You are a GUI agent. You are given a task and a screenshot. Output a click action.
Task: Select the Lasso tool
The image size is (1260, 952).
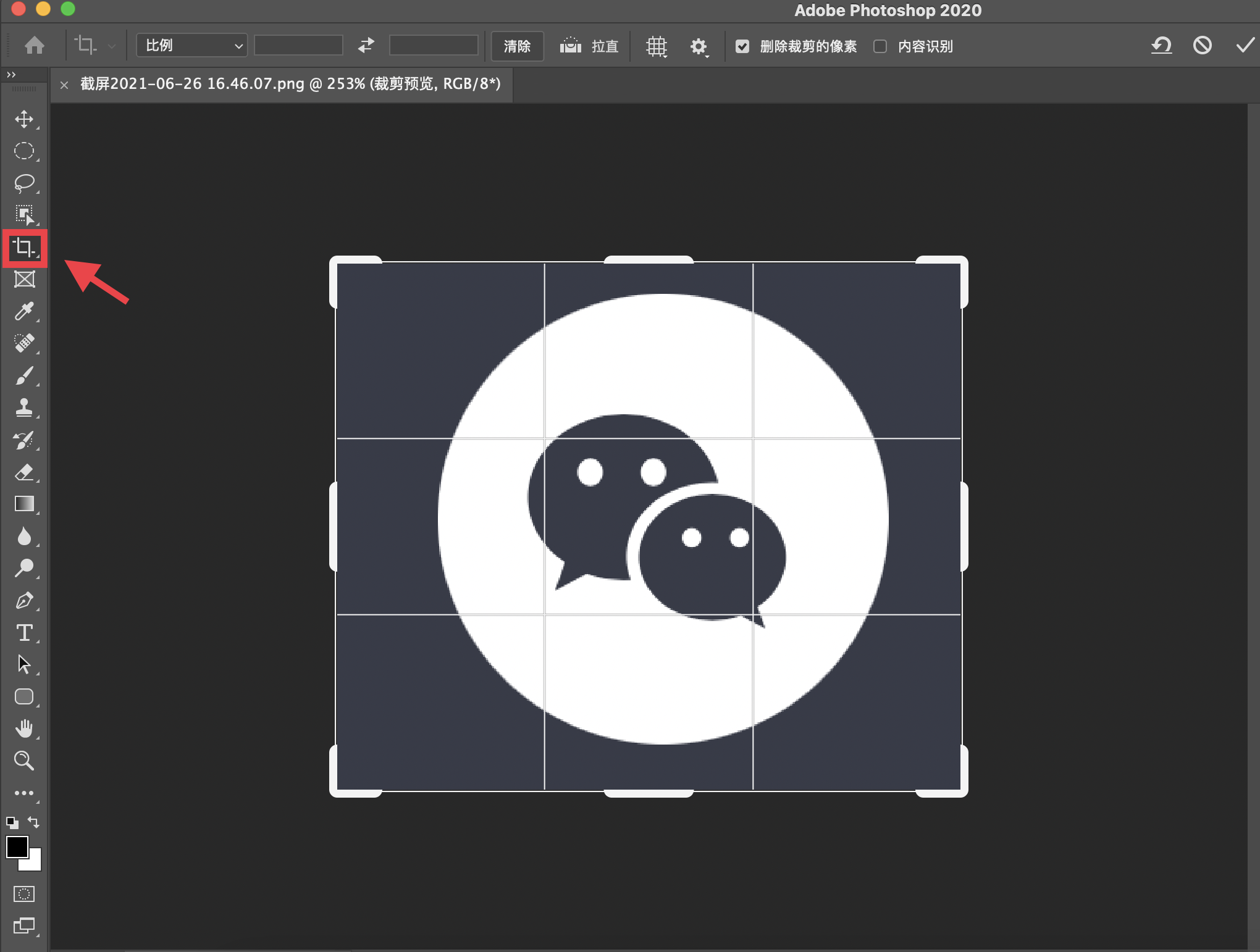[24, 183]
